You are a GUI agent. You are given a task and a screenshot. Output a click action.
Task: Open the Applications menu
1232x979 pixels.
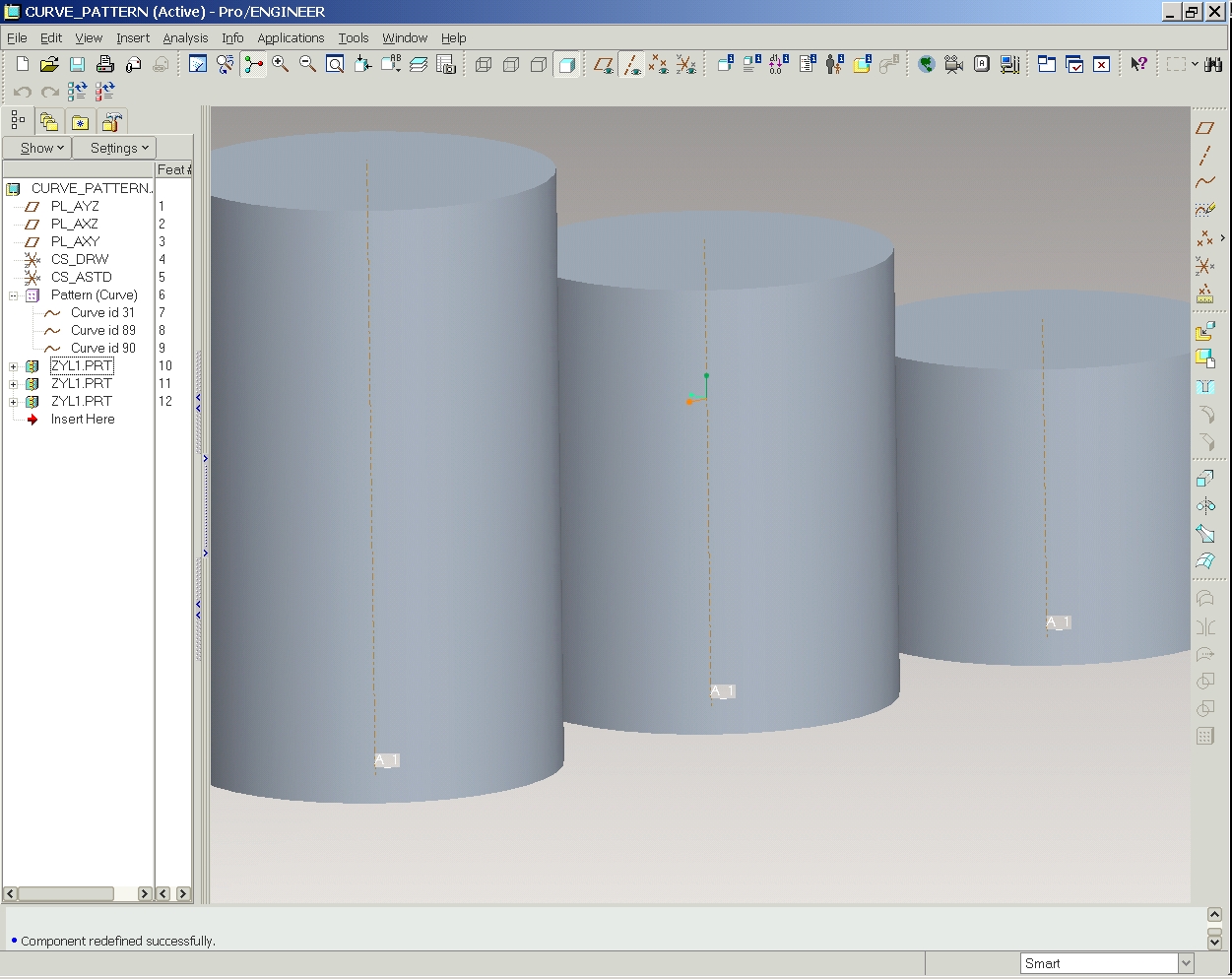pyautogui.click(x=291, y=37)
